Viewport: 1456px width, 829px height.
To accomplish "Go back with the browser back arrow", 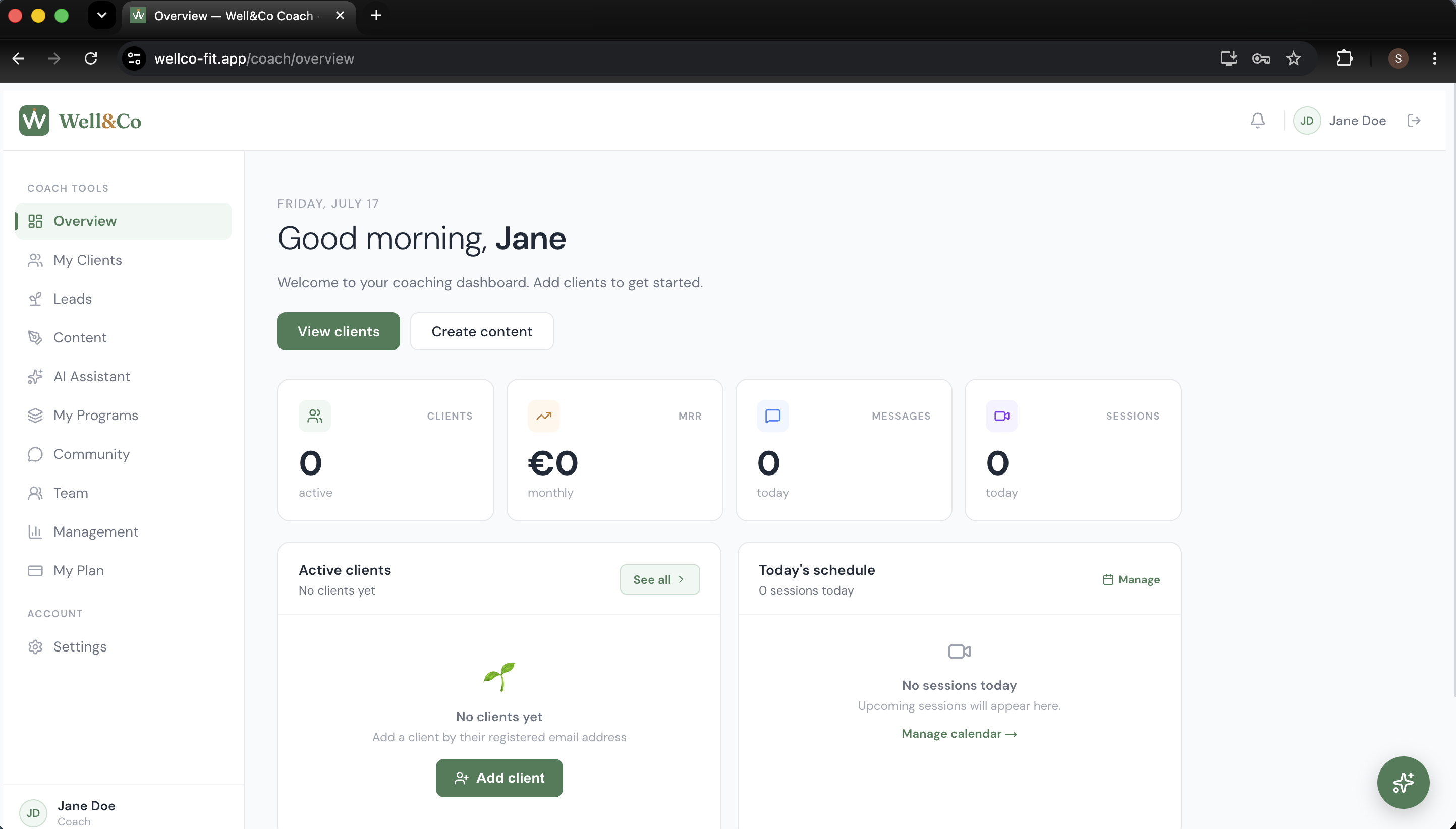I will tap(18, 58).
